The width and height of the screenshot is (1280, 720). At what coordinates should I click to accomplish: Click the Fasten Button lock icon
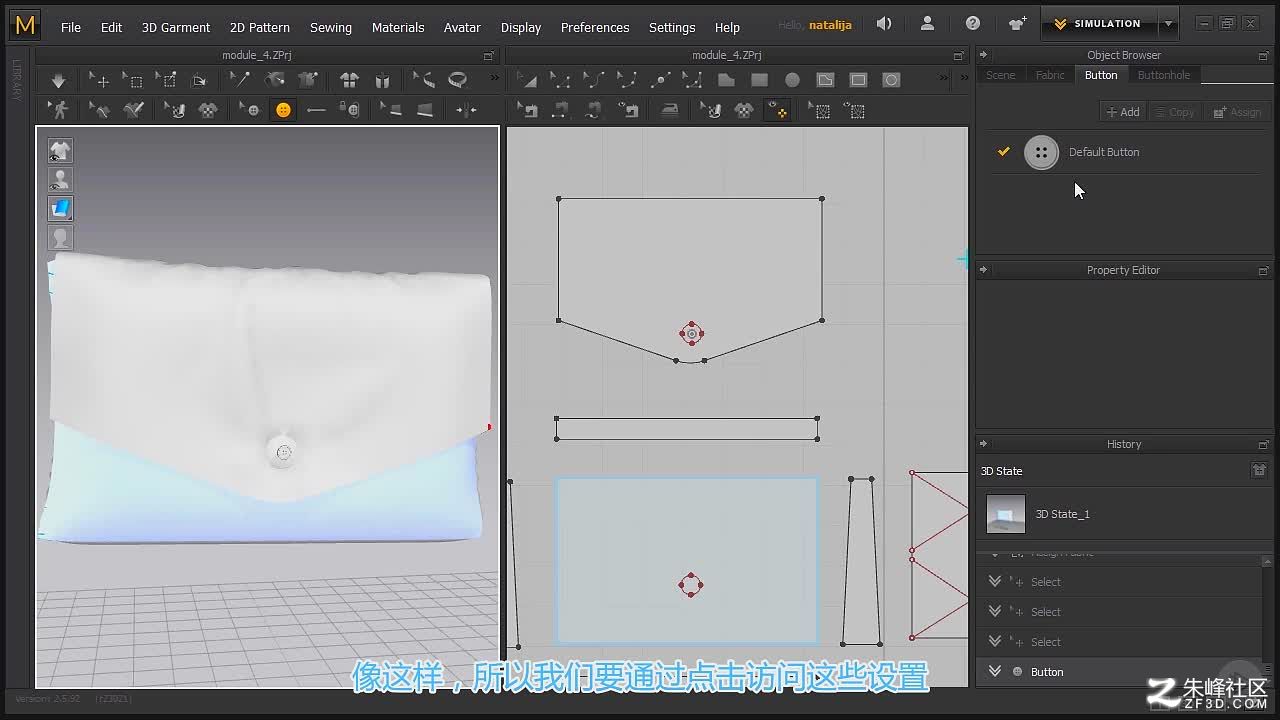[349, 110]
